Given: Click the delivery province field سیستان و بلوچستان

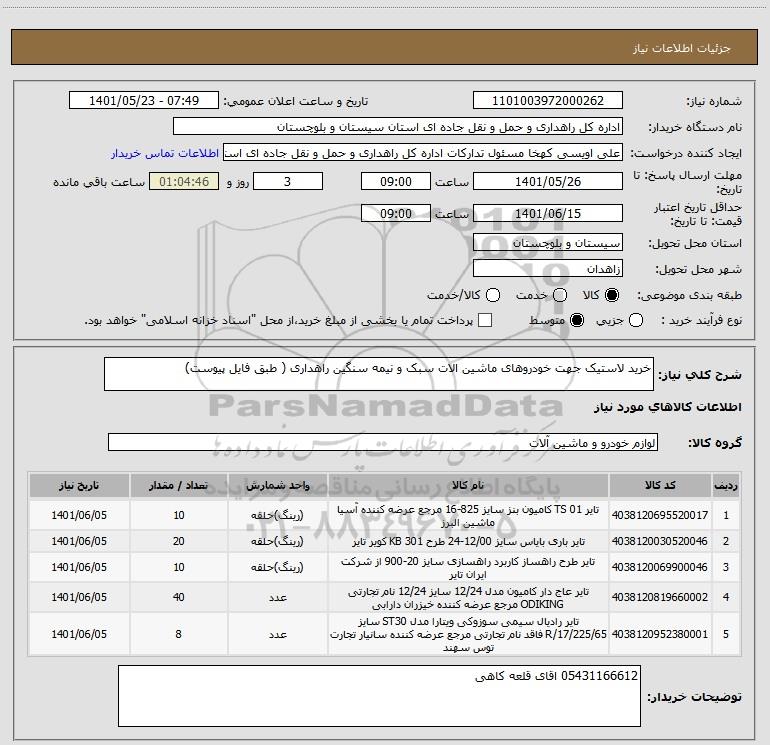Looking at the screenshot, I should pos(548,243).
